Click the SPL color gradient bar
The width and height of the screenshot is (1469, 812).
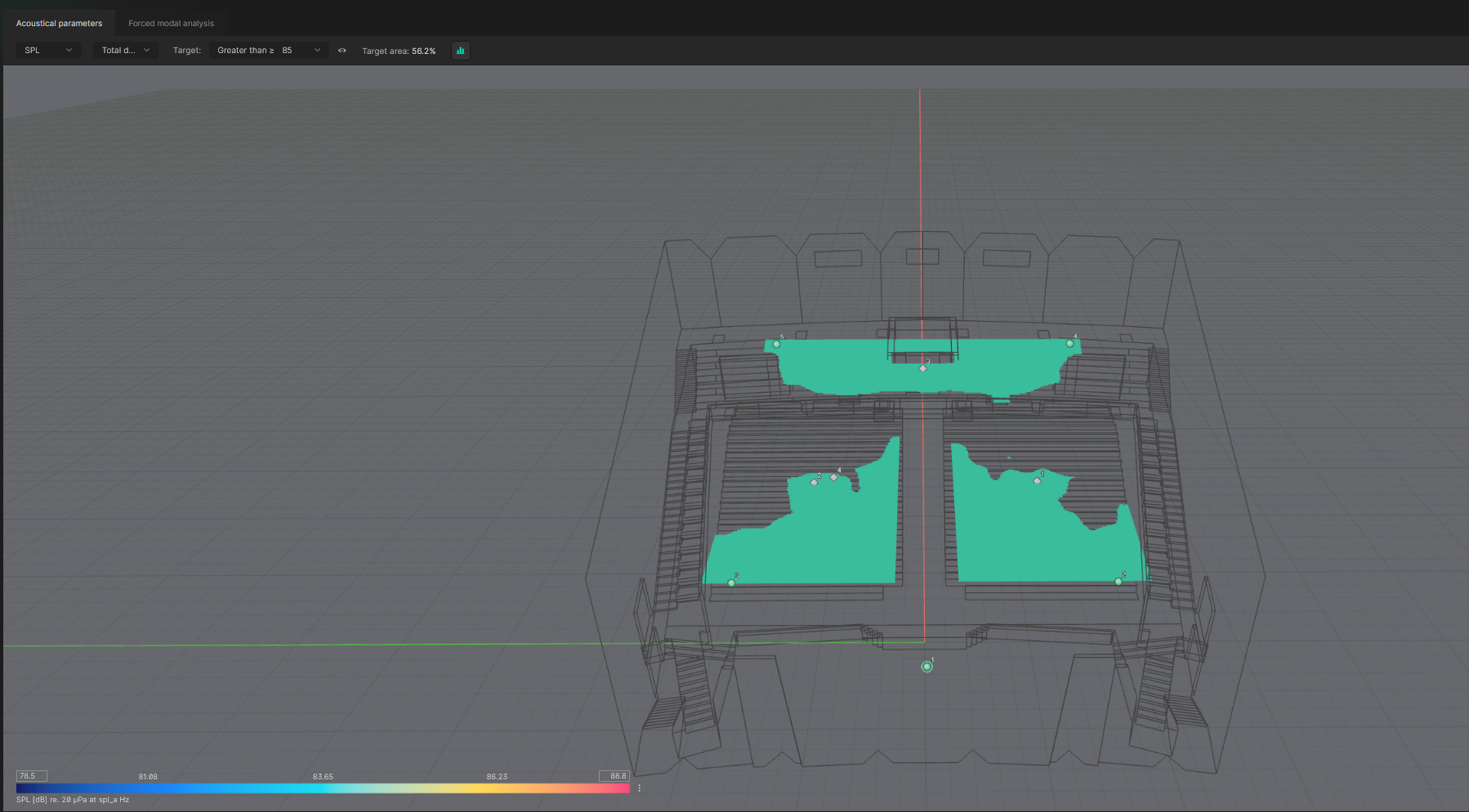pyautogui.click(x=323, y=788)
